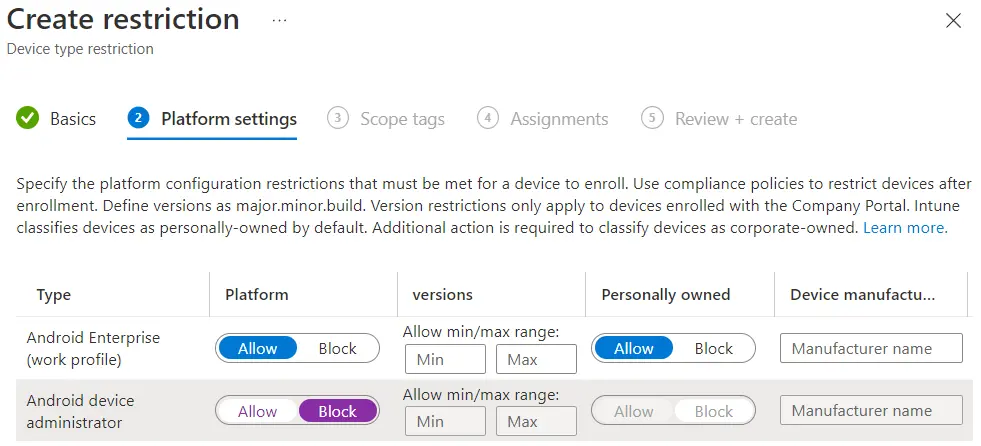Block personally owned Android Enterprise devices
Image resolution: width=981 pixels, height=446 pixels.
(x=713, y=349)
